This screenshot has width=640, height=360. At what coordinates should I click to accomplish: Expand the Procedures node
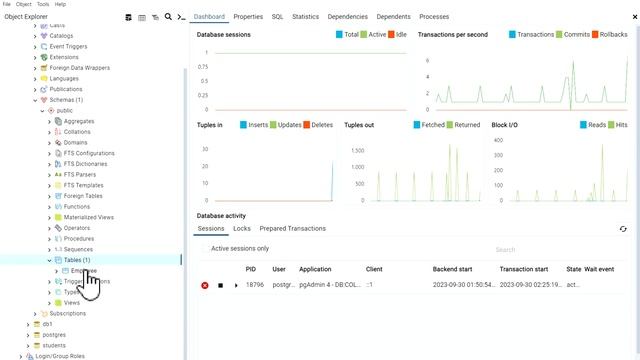point(49,239)
